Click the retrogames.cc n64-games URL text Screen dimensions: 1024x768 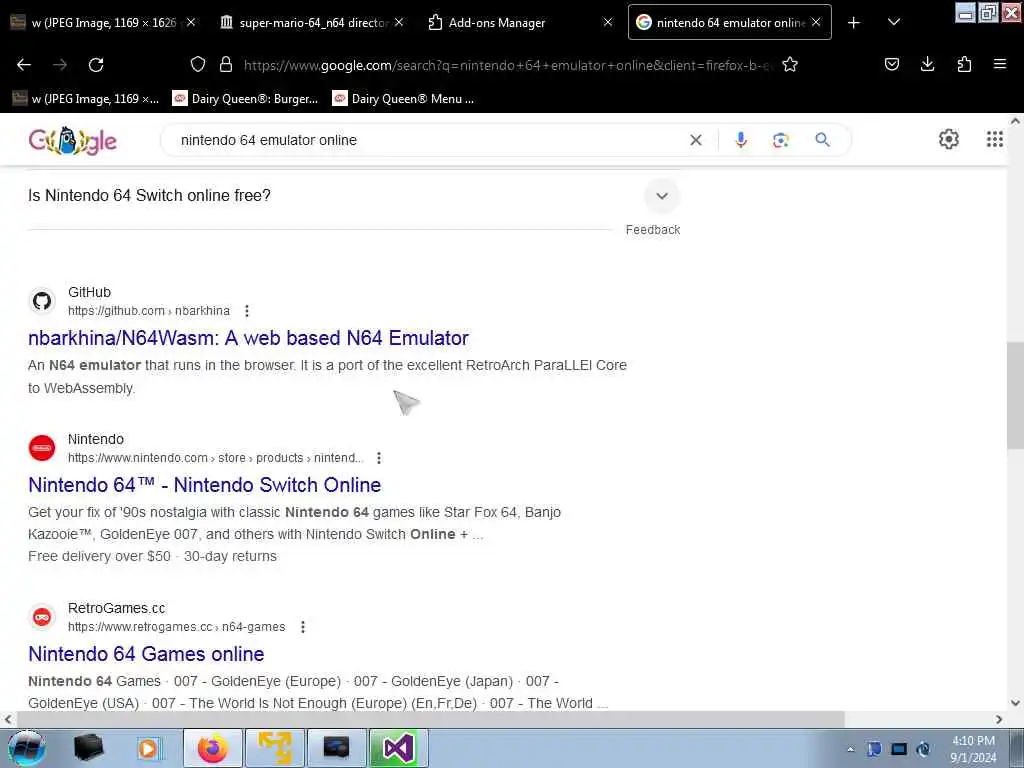(x=176, y=627)
